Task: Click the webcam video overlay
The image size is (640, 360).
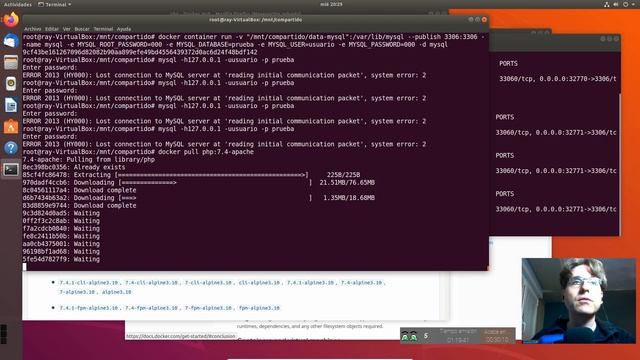Action: coord(578,300)
